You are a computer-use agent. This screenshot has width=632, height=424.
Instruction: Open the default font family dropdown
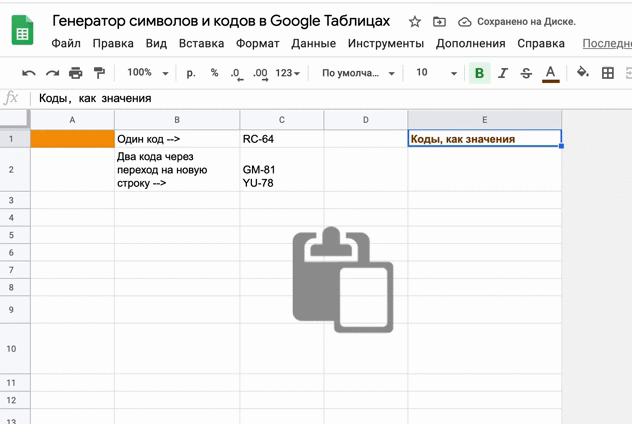pyautogui.click(x=358, y=73)
